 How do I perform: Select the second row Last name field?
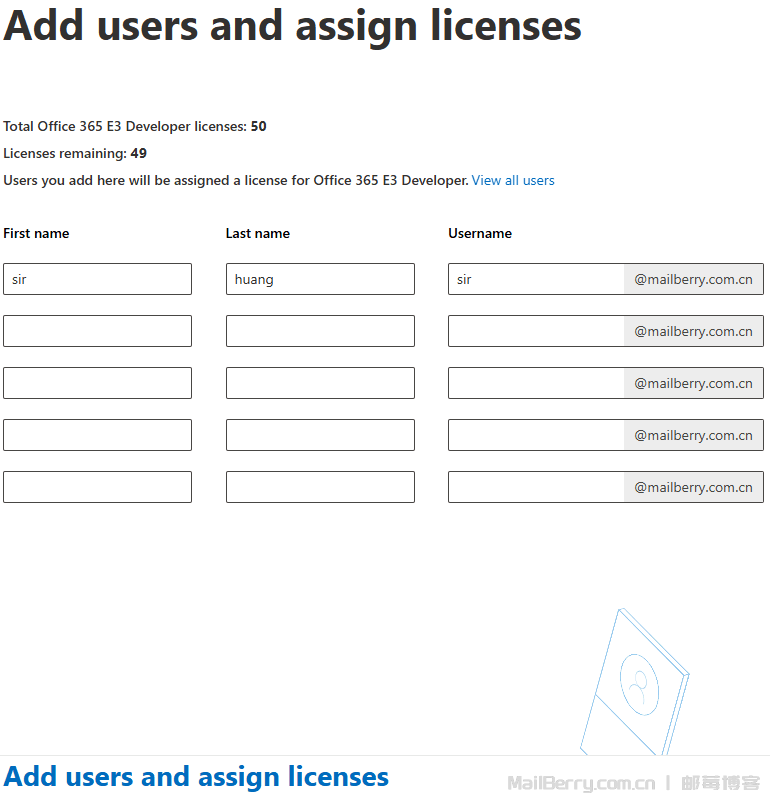point(320,331)
